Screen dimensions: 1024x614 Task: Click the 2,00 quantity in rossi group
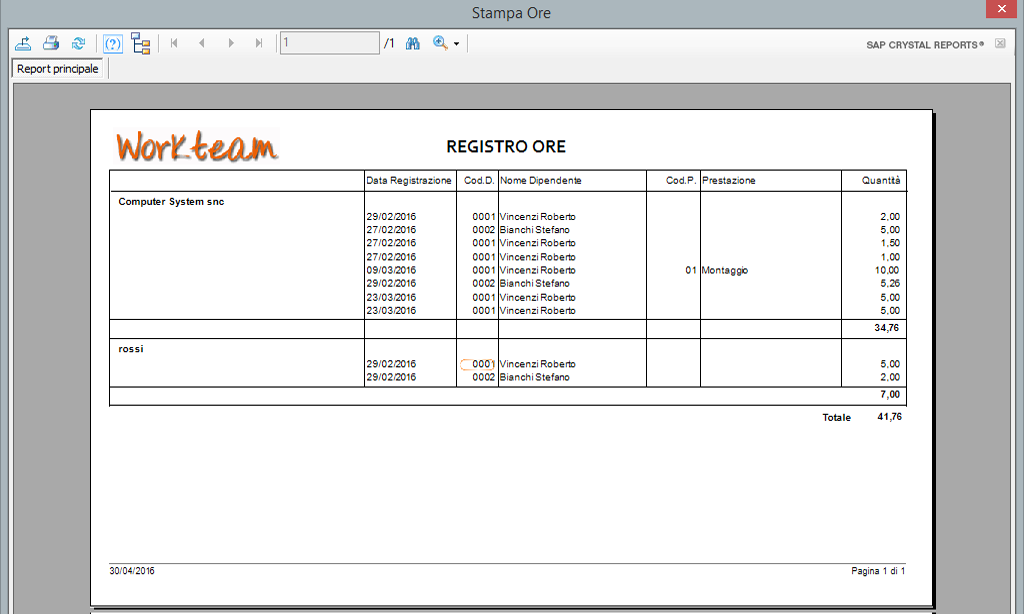(890, 378)
